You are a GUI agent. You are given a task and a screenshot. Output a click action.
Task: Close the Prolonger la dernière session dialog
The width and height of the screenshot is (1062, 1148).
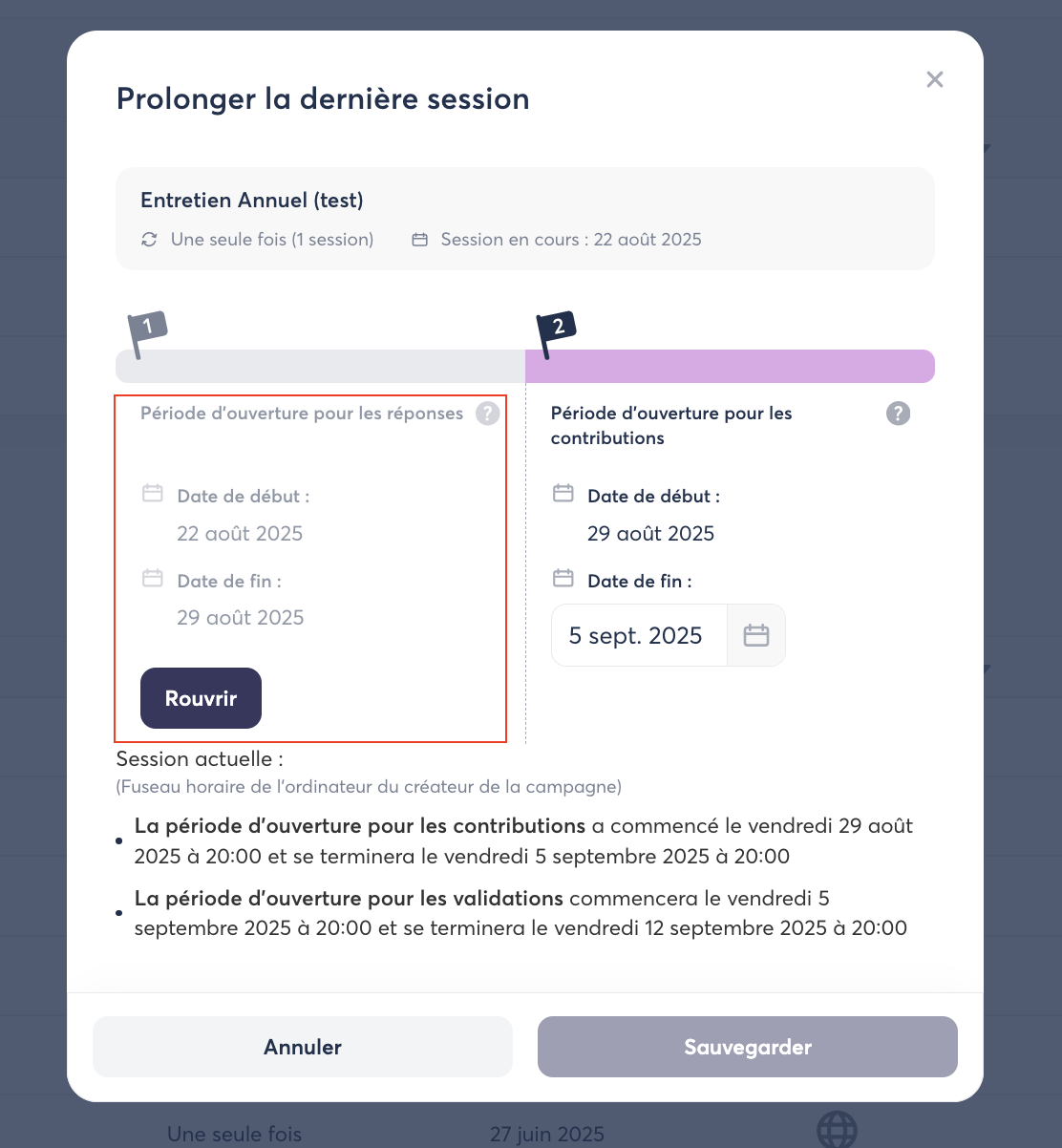[935, 79]
